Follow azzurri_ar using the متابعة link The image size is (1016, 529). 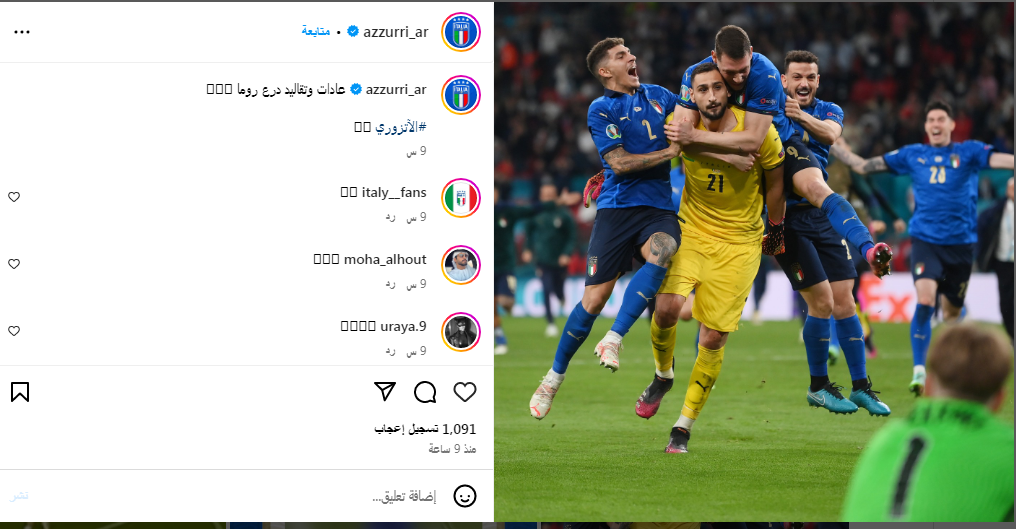coord(316,31)
